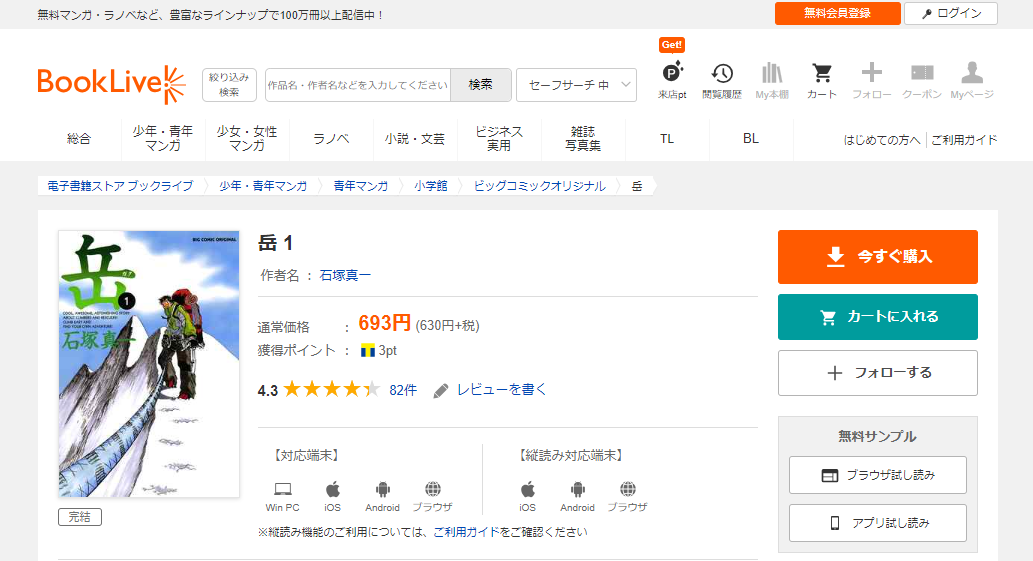Add to cart with カートに入れる button
This screenshot has height=561, width=1033.
pos(877,317)
